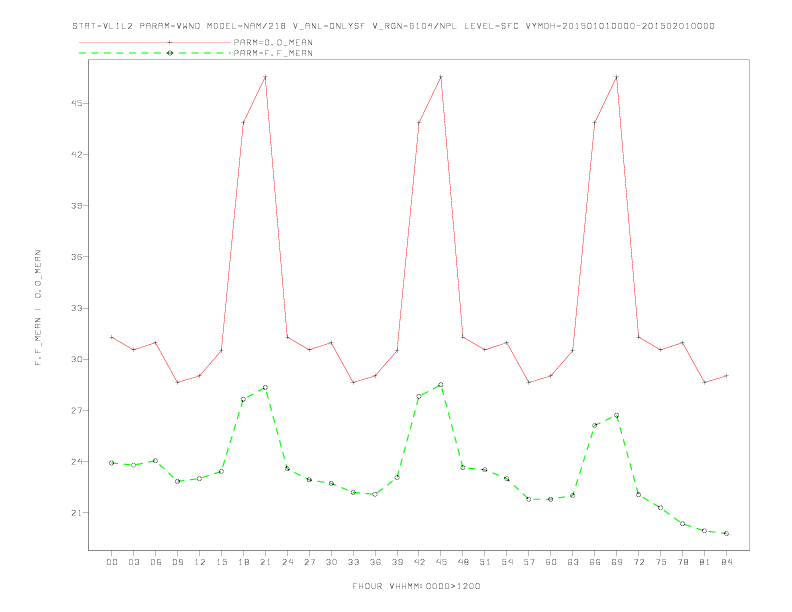This screenshot has height=612, width=792.
Task: Click the red line sample in the legend
Action: (x=155, y=42)
